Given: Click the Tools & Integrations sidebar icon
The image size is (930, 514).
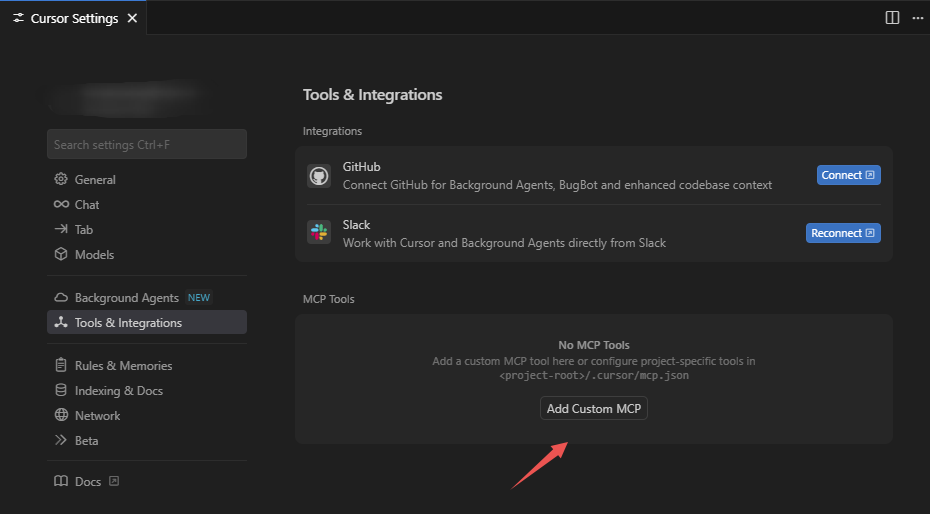Looking at the screenshot, I should click(x=60, y=322).
